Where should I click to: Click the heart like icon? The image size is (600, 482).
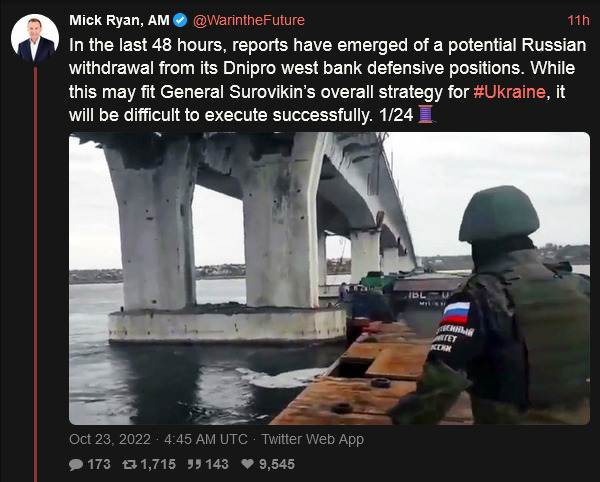click(248, 464)
